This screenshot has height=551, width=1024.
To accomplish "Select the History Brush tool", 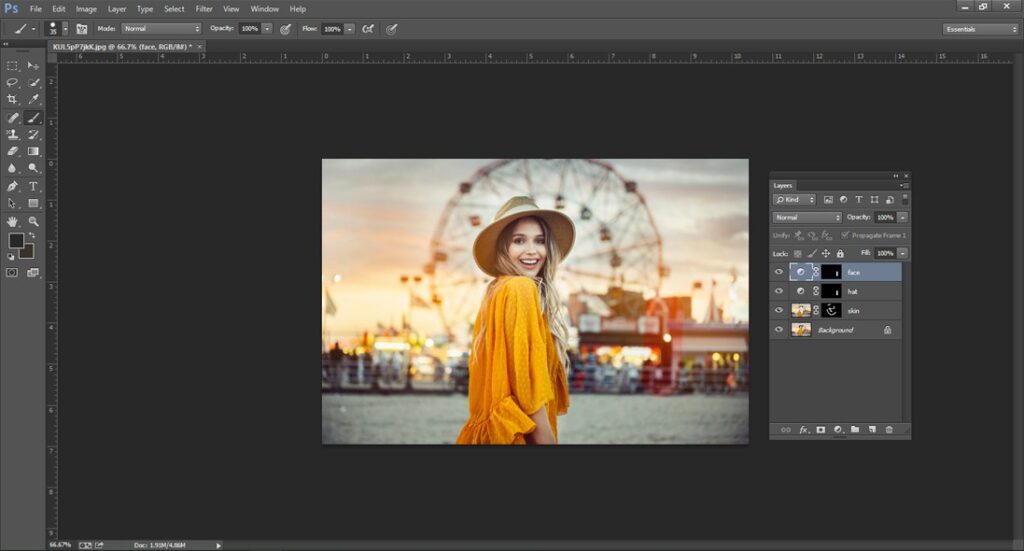I will [33, 134].
